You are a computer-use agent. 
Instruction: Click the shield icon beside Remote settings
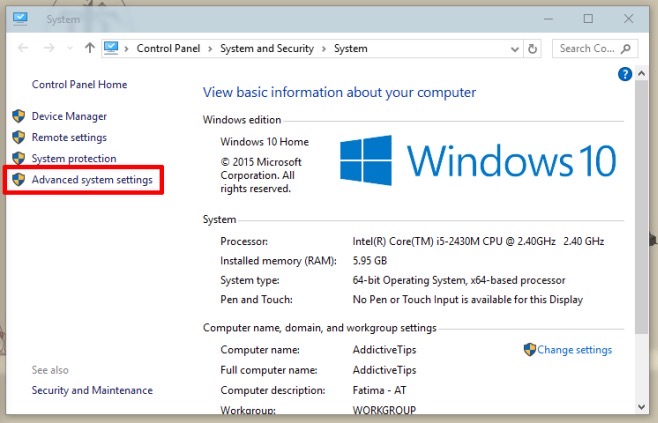(x=18, y=137)
